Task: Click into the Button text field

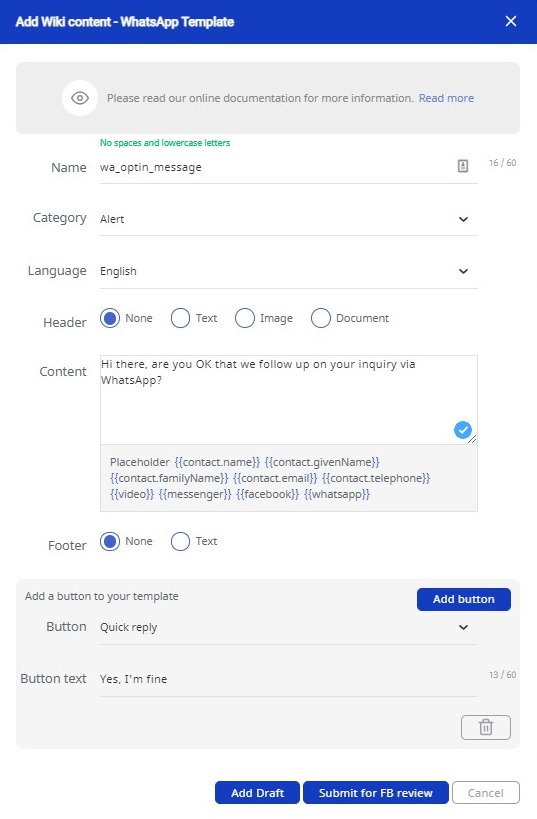Action: click(288, 679)
